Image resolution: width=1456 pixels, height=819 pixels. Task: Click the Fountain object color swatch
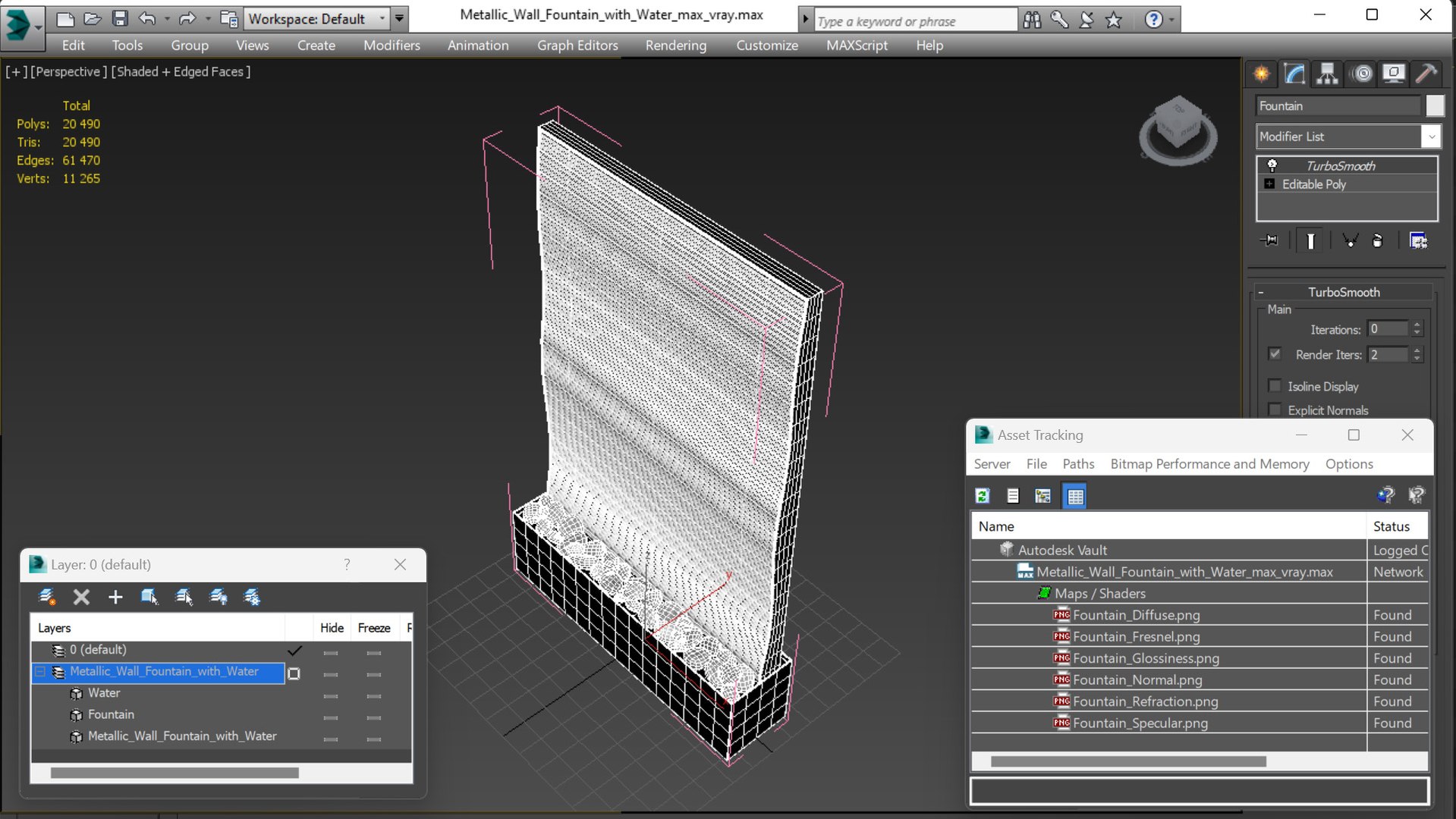1435,106
